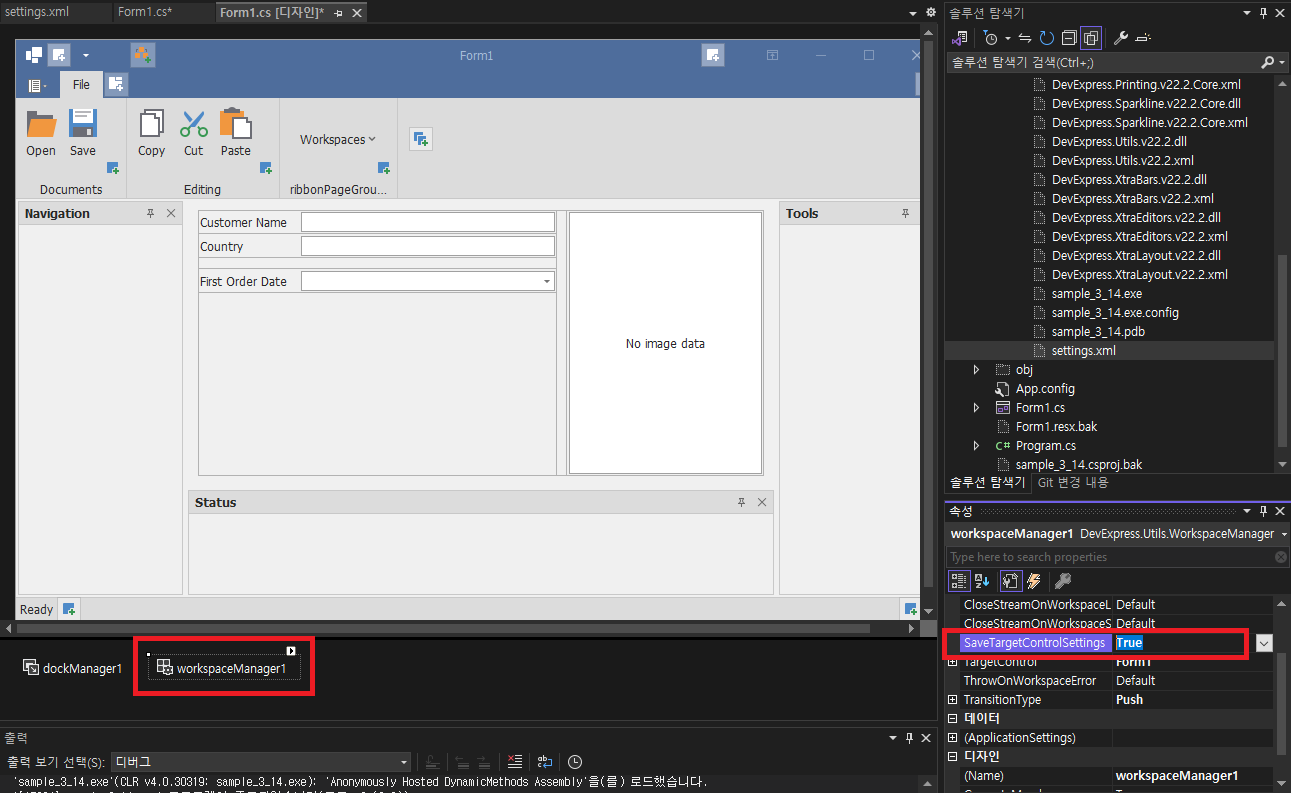Select workspaceManager1 component in tray
The image size is (1291, 793).
pyautogui.click(x=223, y=668)
